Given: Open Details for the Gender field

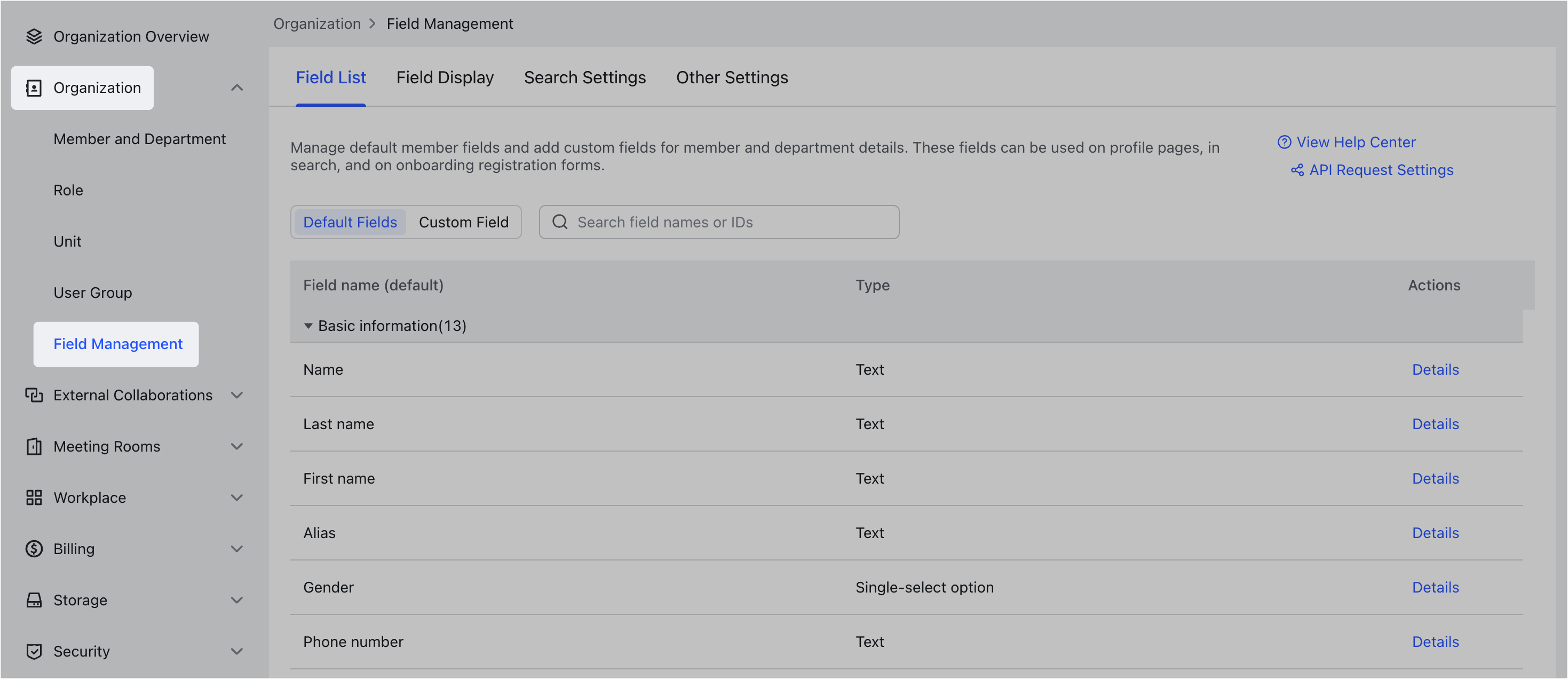Looking at the screenshot, I should coord(1435,587).
